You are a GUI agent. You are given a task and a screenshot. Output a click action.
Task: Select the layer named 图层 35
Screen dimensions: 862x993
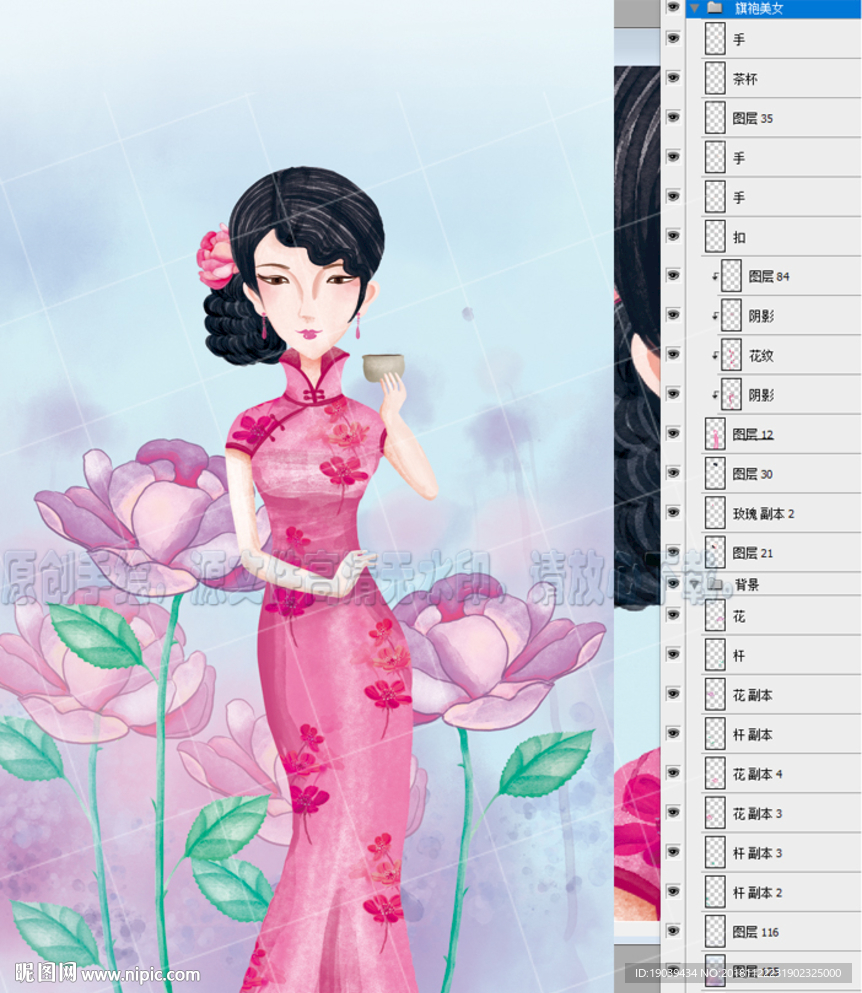(x=752, y=118)
